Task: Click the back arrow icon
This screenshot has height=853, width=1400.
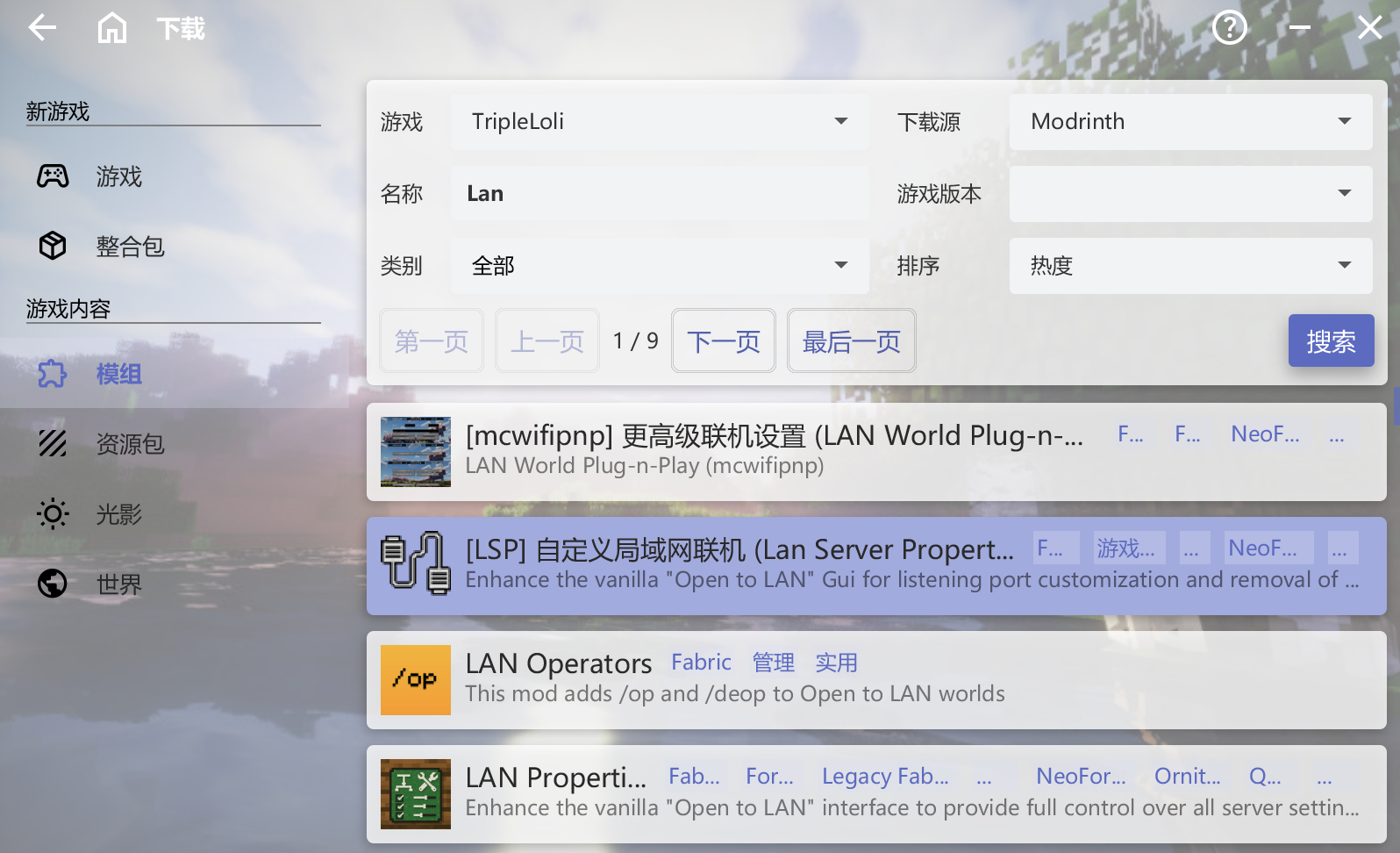Action: click(41, 28)
